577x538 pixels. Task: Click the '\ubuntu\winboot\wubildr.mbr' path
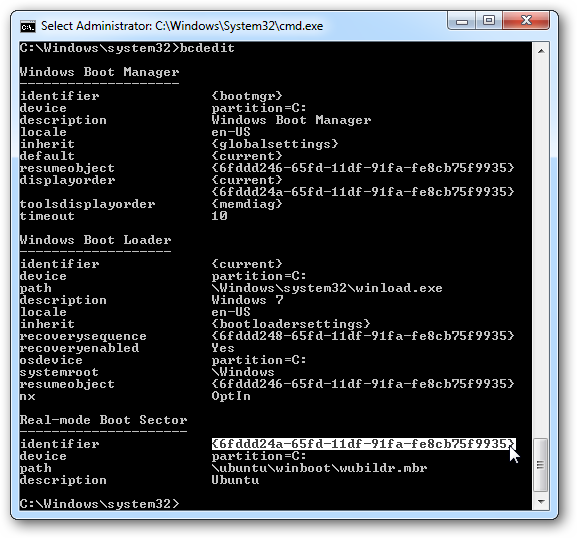click(319, 468)
